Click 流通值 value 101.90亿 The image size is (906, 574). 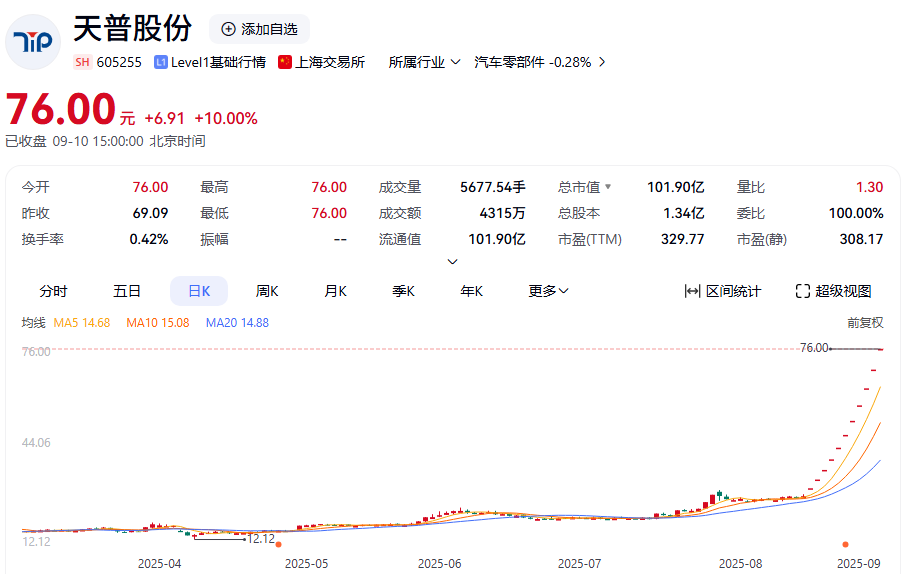coord(497,239)
